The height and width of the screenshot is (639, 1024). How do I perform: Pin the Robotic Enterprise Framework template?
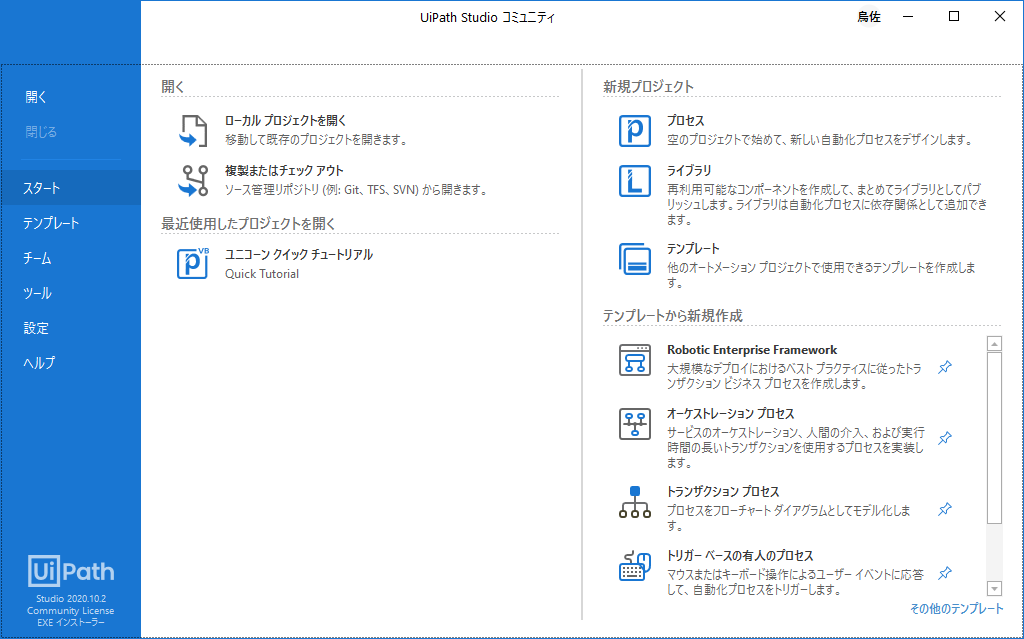pos(944,367)
